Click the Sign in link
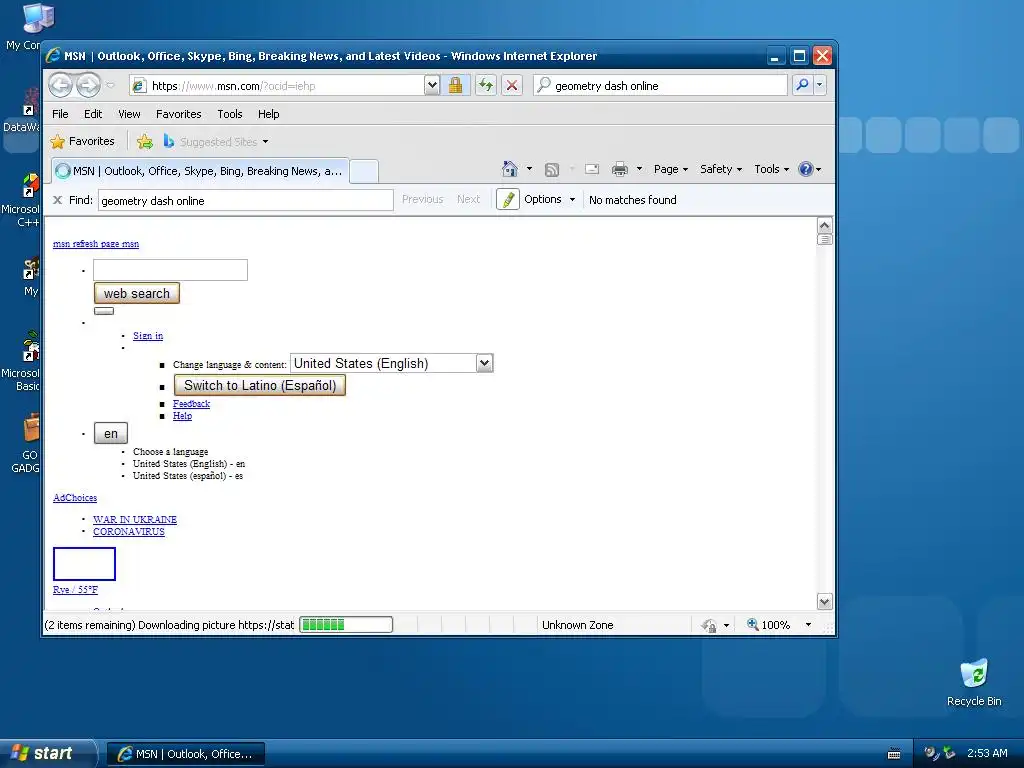This screenshot has height=768, width=1024. 148,336
